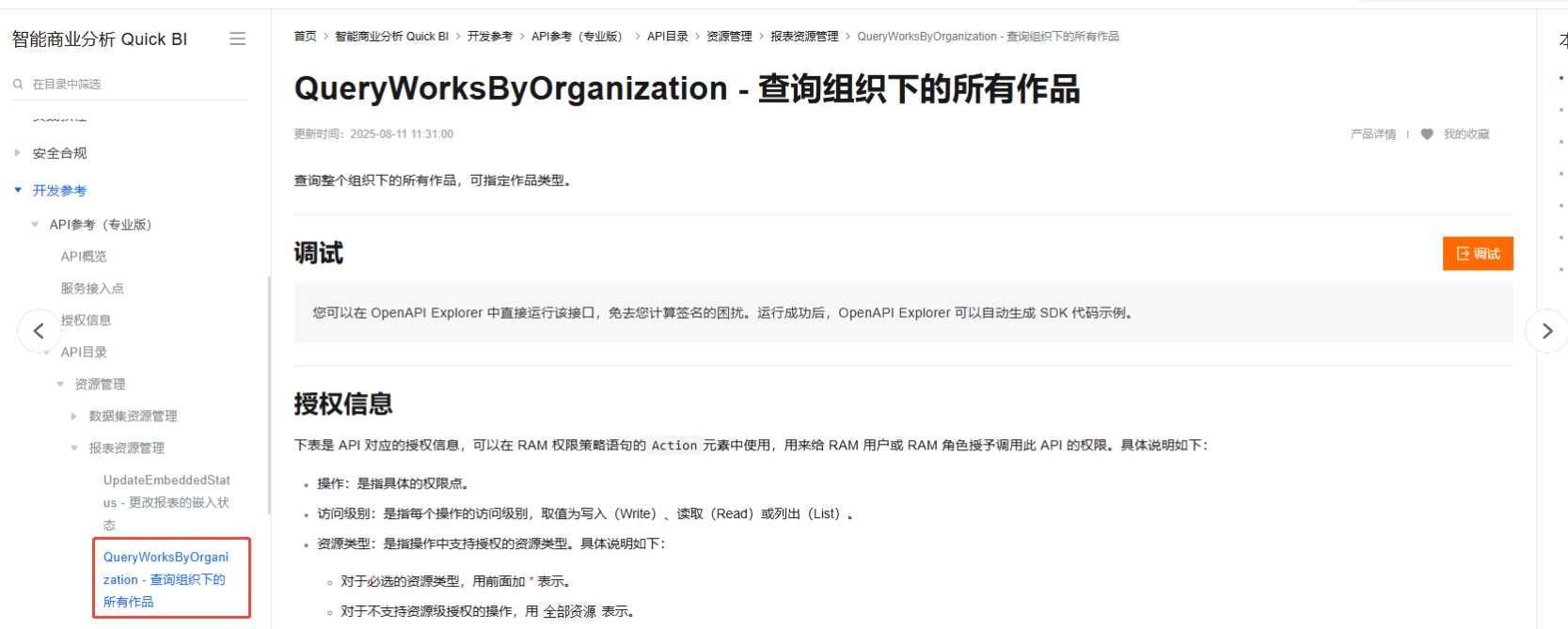Click the next page right arrow

coord(1546,331)
